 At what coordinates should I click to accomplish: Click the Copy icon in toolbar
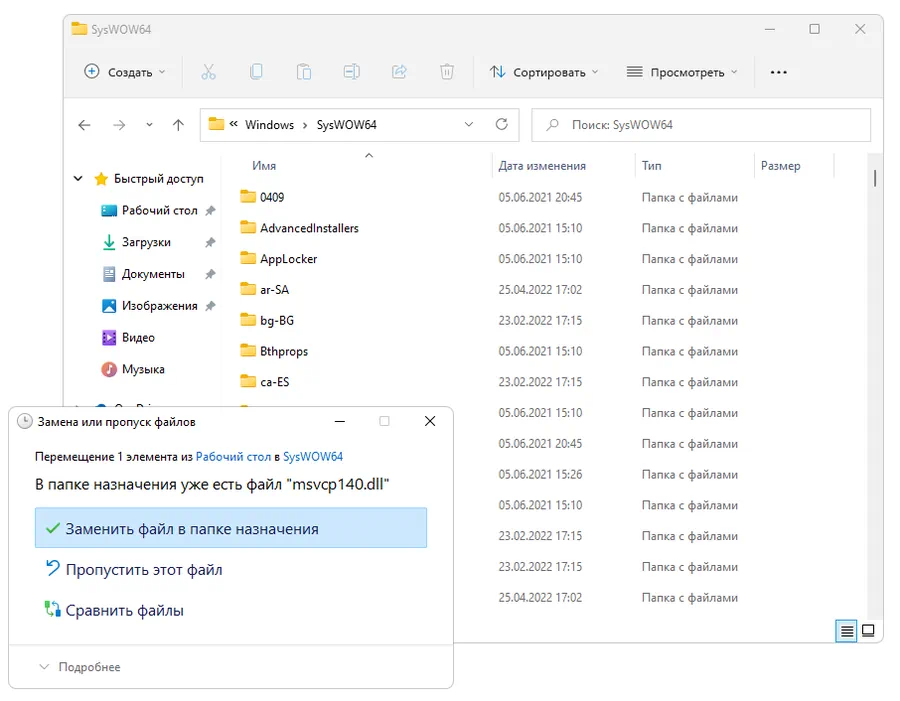tap(256, 72)
